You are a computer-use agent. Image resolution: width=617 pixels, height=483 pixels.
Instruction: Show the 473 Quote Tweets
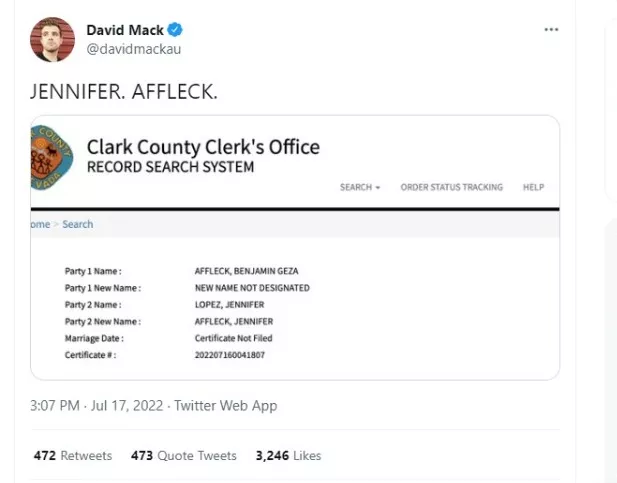click(184, 455)
